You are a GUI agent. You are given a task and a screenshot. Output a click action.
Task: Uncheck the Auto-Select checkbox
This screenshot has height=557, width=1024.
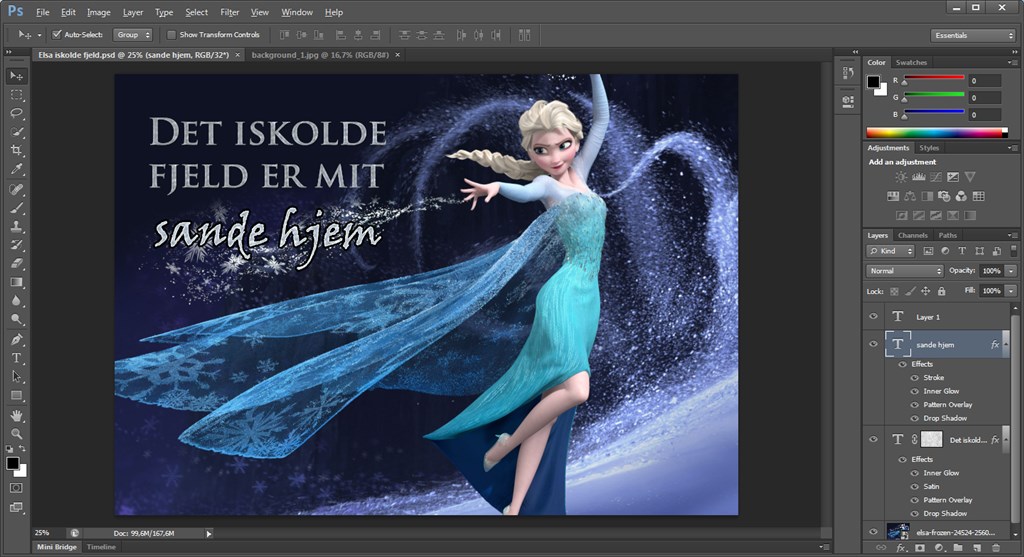(x=57, y=35)
